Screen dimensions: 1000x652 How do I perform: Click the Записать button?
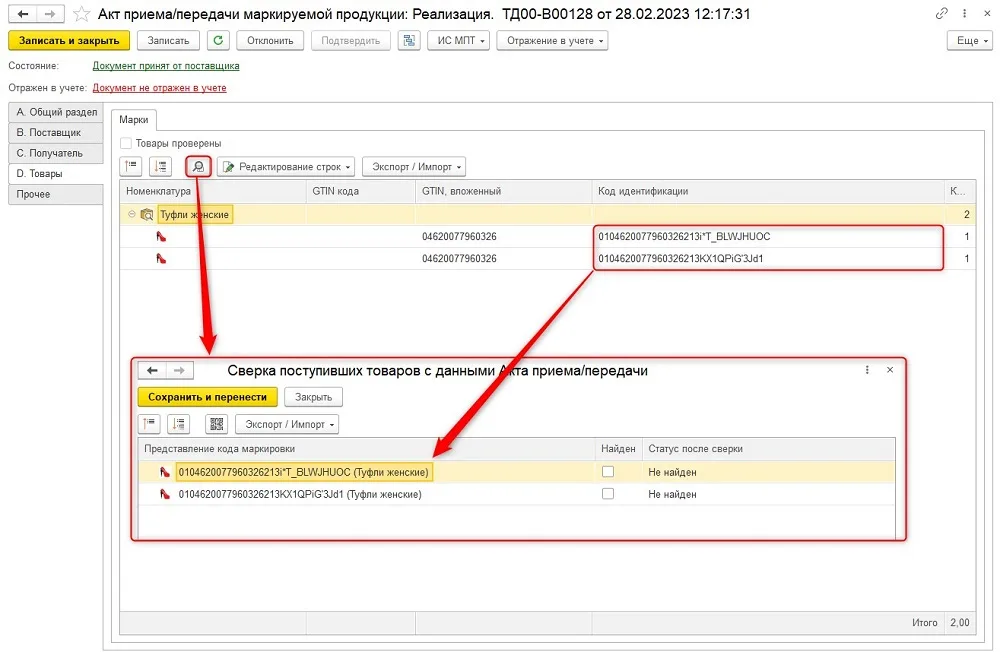tap(168, 40)
